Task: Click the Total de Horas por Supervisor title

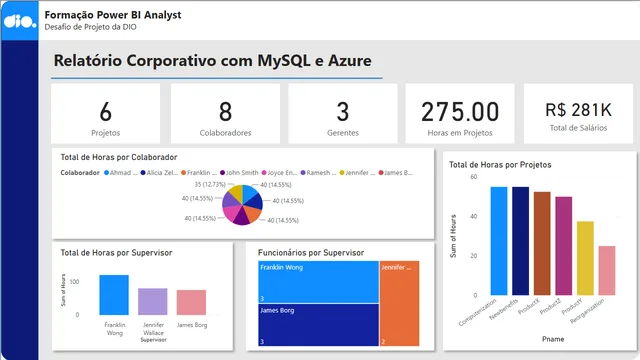Action: pyautogui.click(x=116, y=253)
